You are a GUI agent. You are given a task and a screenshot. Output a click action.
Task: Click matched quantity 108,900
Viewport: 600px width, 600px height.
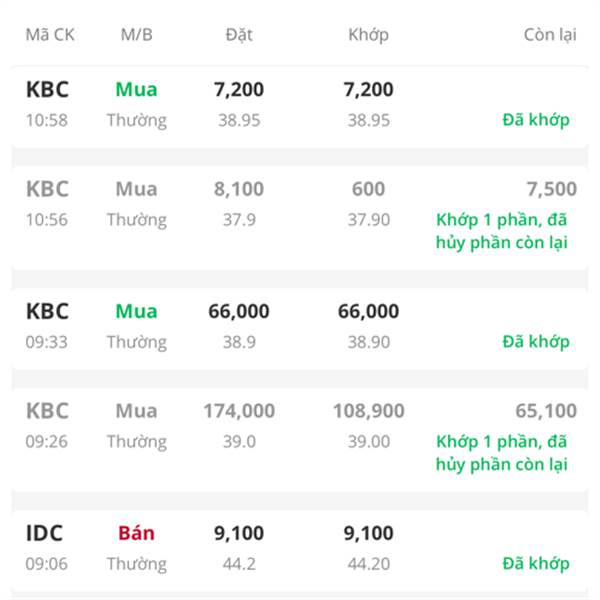tap(368, 411)
